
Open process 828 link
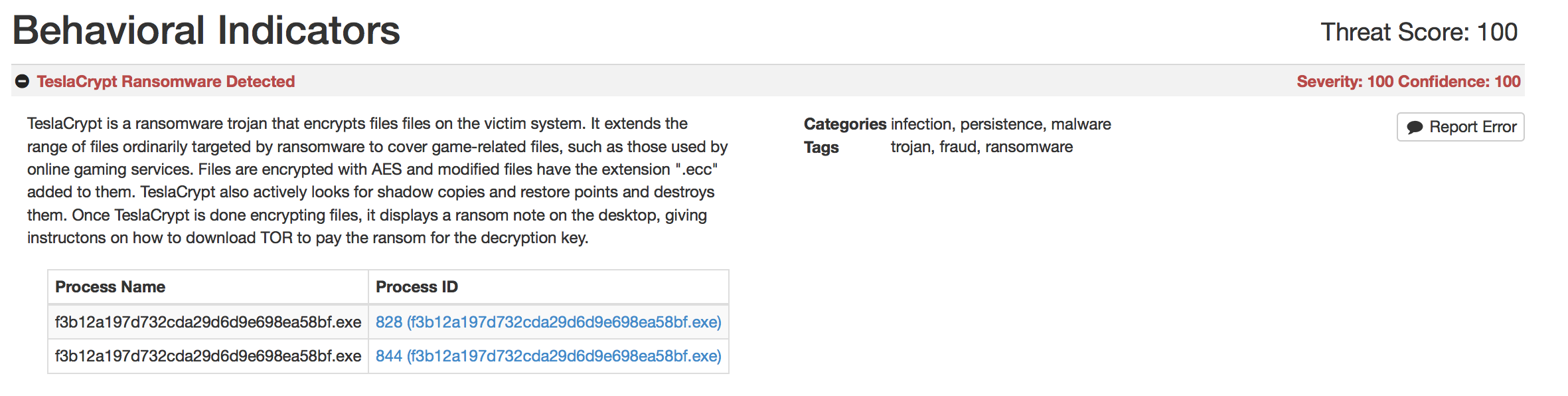coord(548,322)
